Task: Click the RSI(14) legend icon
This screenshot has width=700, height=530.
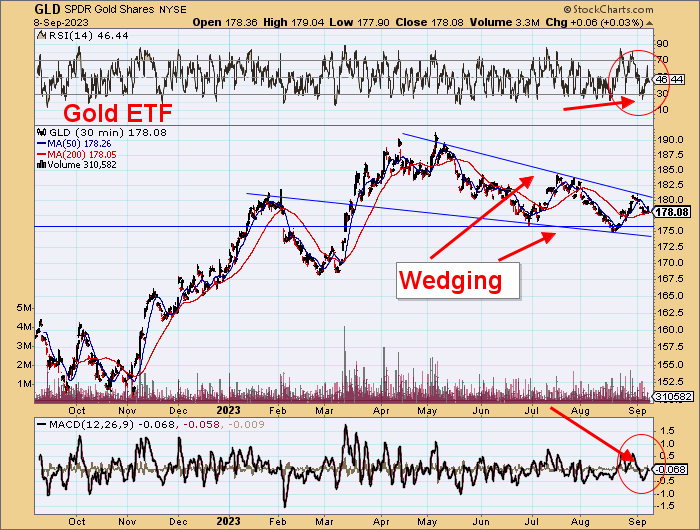Action: pyautogui.click(x=42, y=35)
